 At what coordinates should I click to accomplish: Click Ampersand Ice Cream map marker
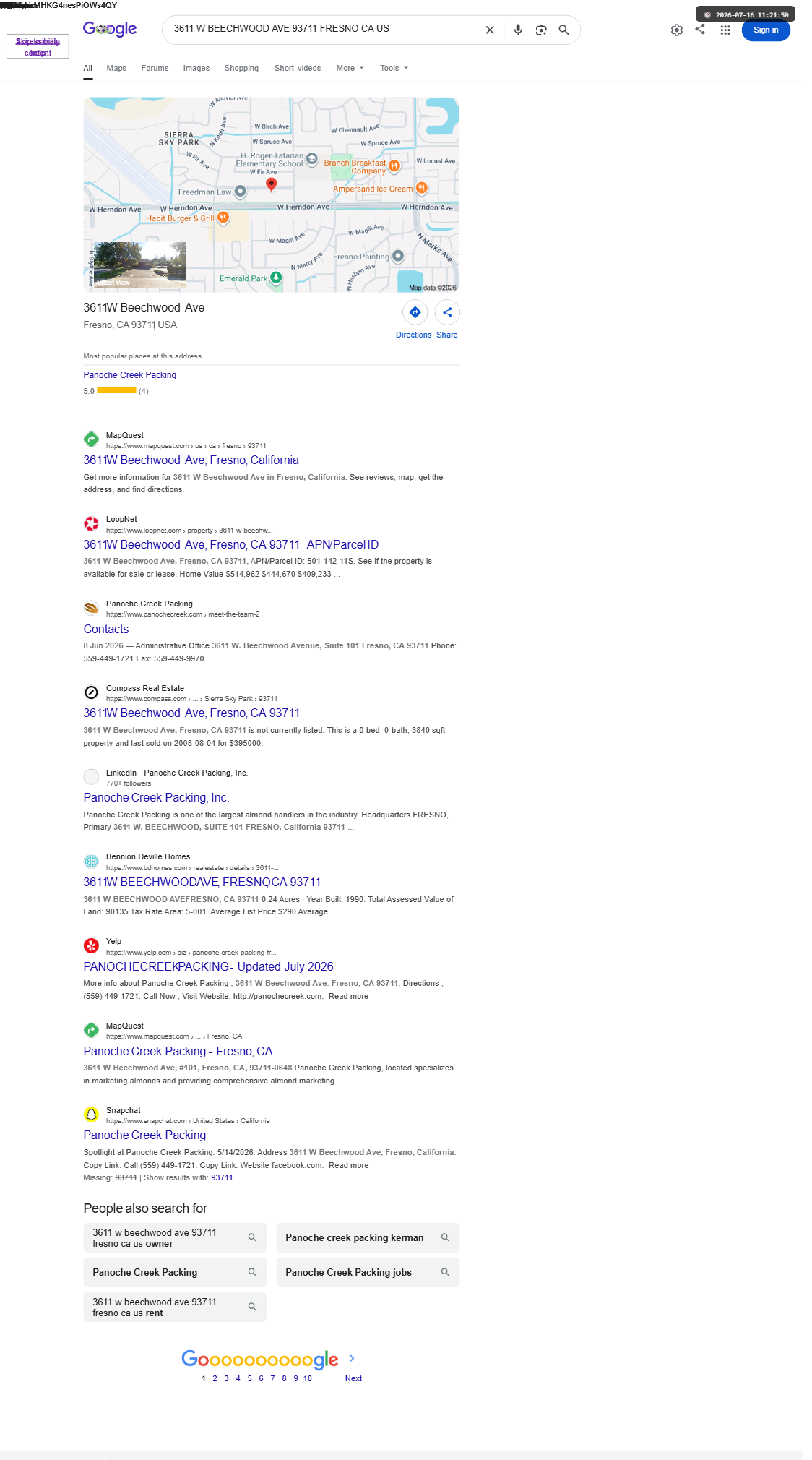(421, 188)
